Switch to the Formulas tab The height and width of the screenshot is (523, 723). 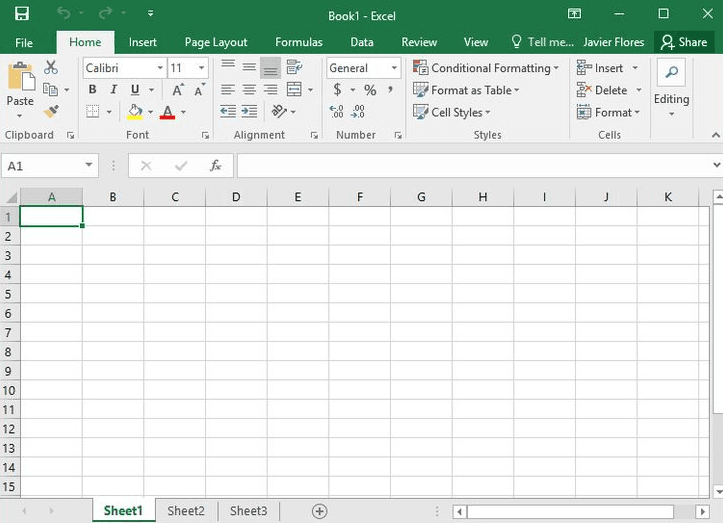[299, 42]
